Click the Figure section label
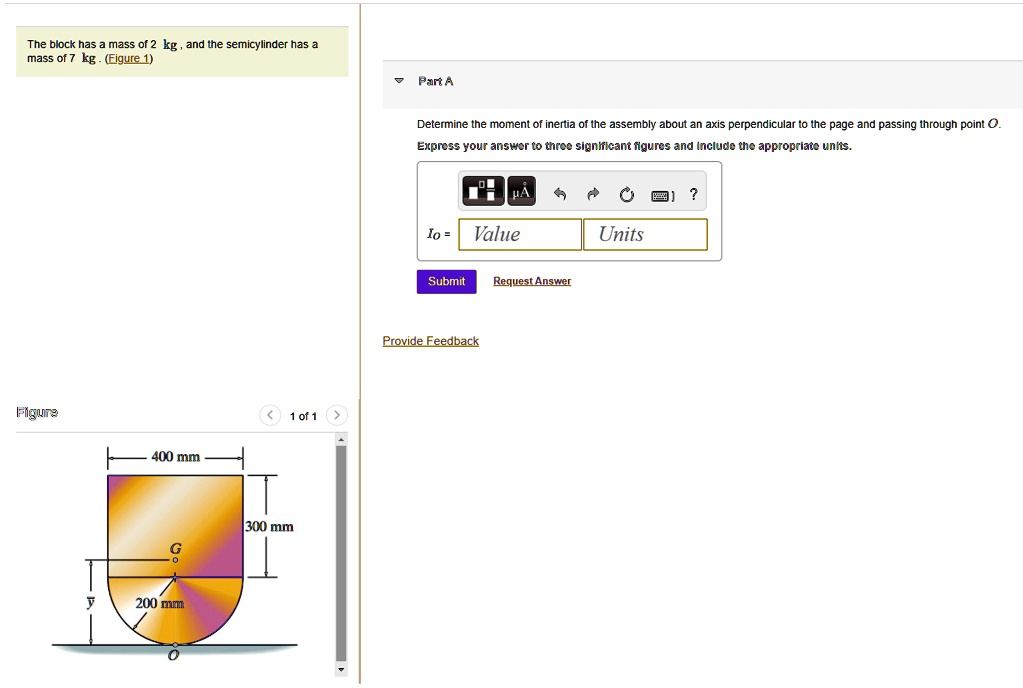This screenshot has height=688, width=1023. (x=37, y=412)
